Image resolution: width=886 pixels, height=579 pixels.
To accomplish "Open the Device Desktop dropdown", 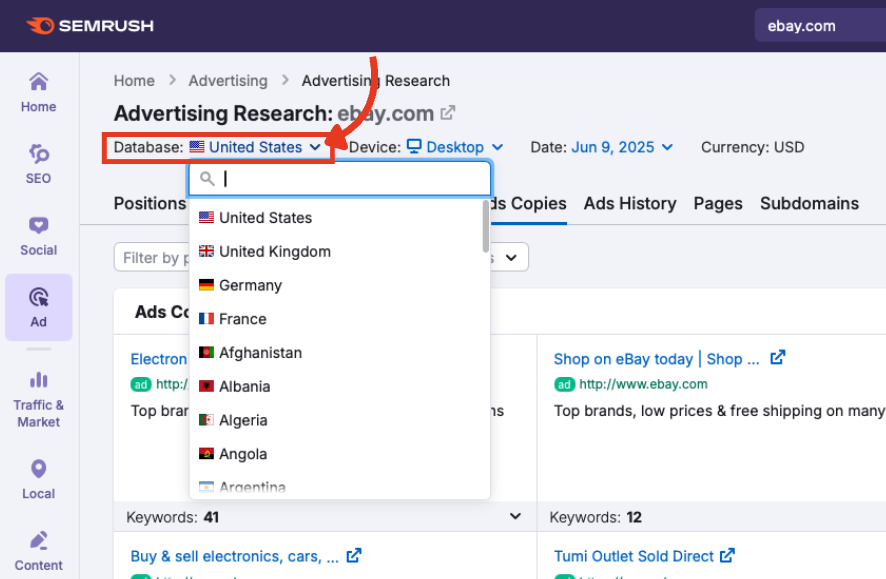I will pos(453,147).
